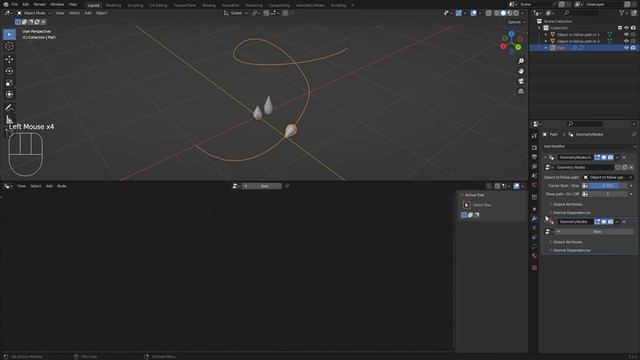The image size is (640, 360).
Task: Enable solid viewport shading mode
Action: point(503,13)
